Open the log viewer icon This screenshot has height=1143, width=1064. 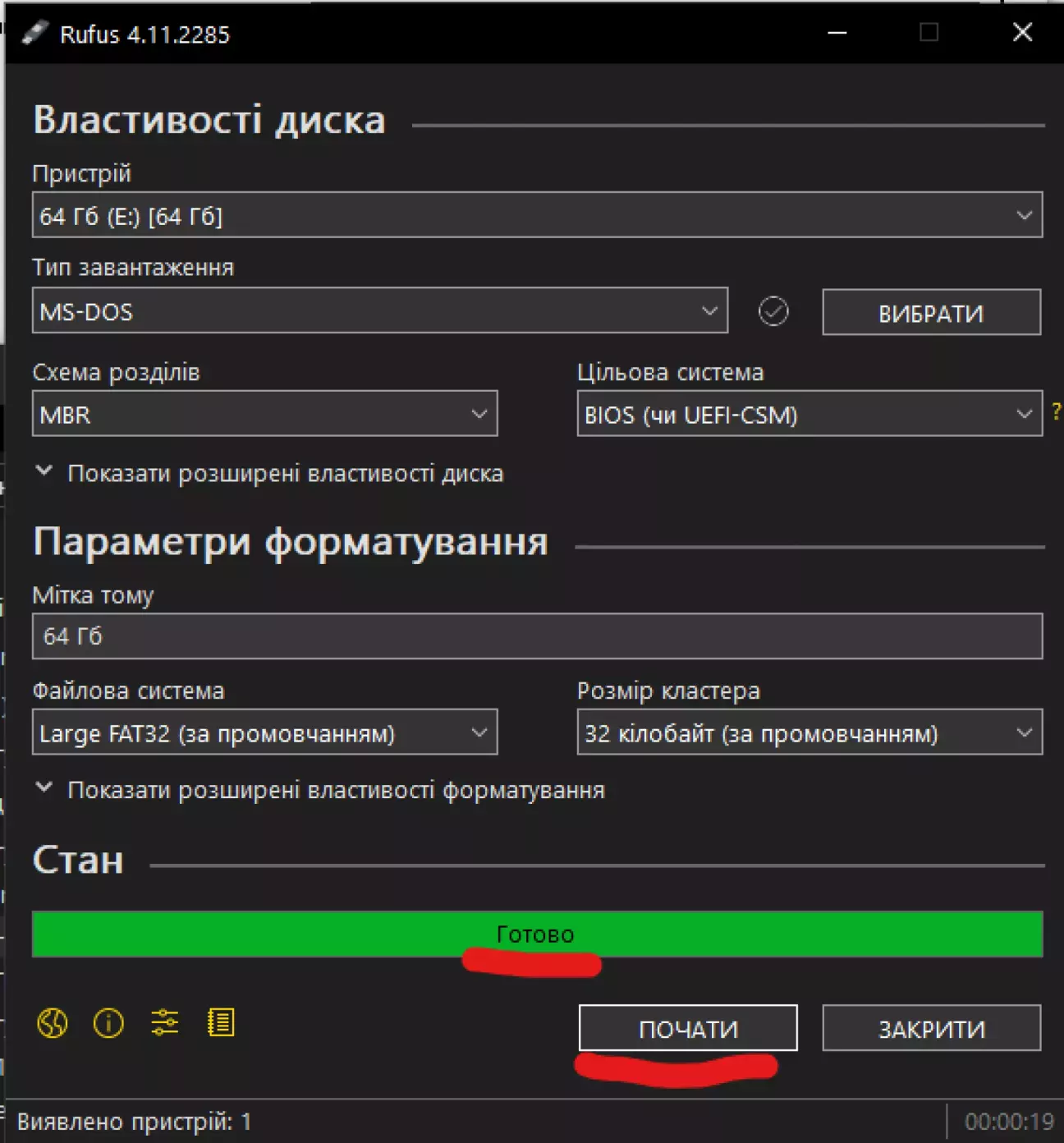[221, 1023]
